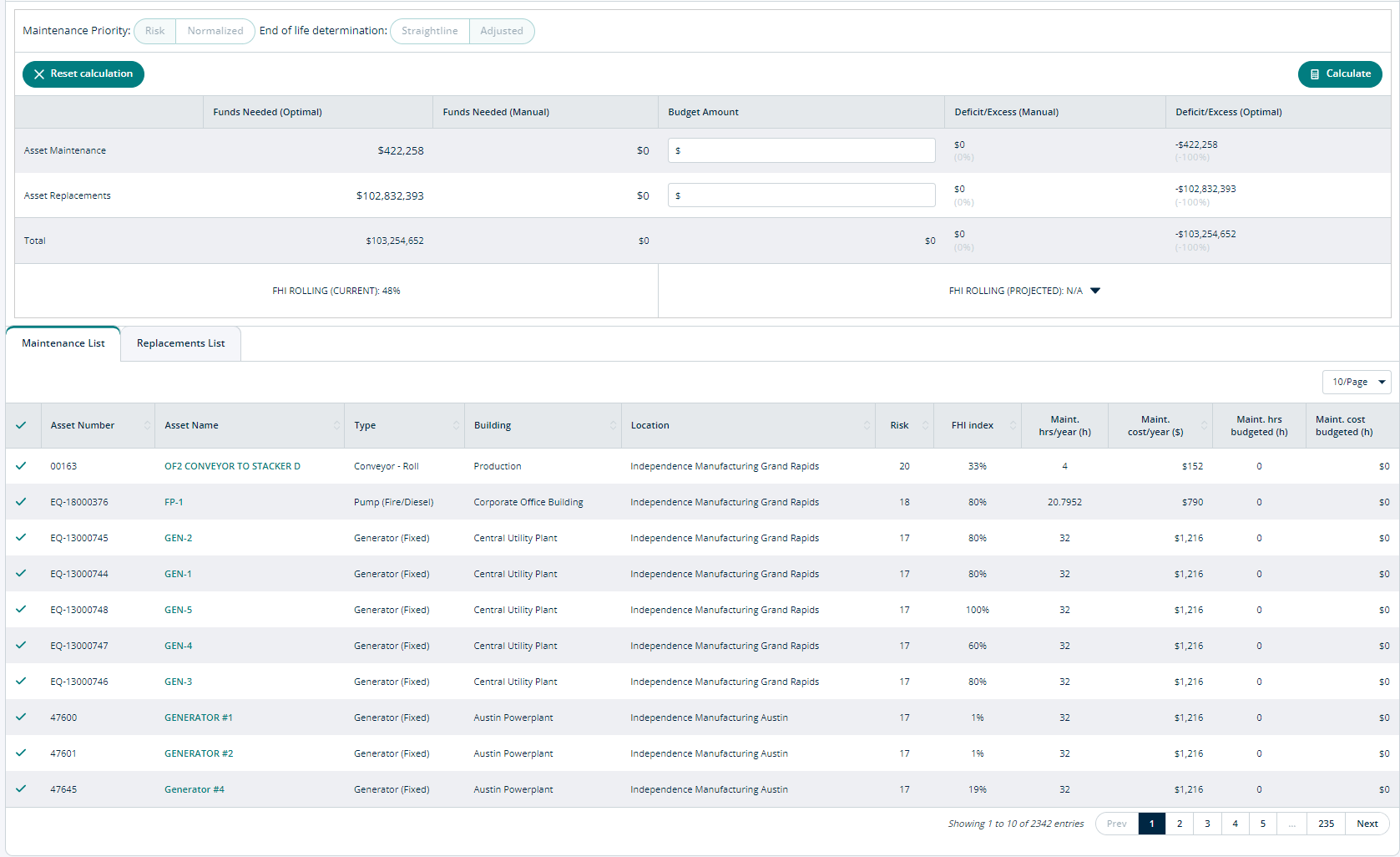Select the Maintenance List tab
The image size is (1400, 857).
[x=63, y=343]
